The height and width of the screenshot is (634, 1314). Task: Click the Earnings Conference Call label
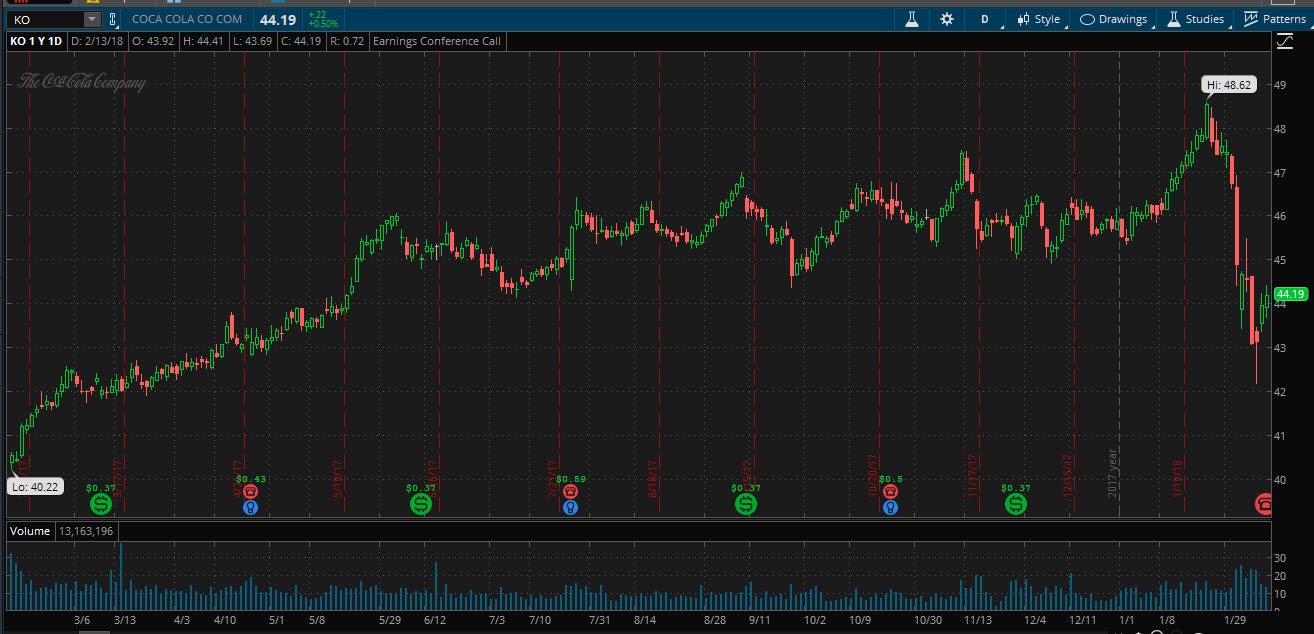[437, 41]
